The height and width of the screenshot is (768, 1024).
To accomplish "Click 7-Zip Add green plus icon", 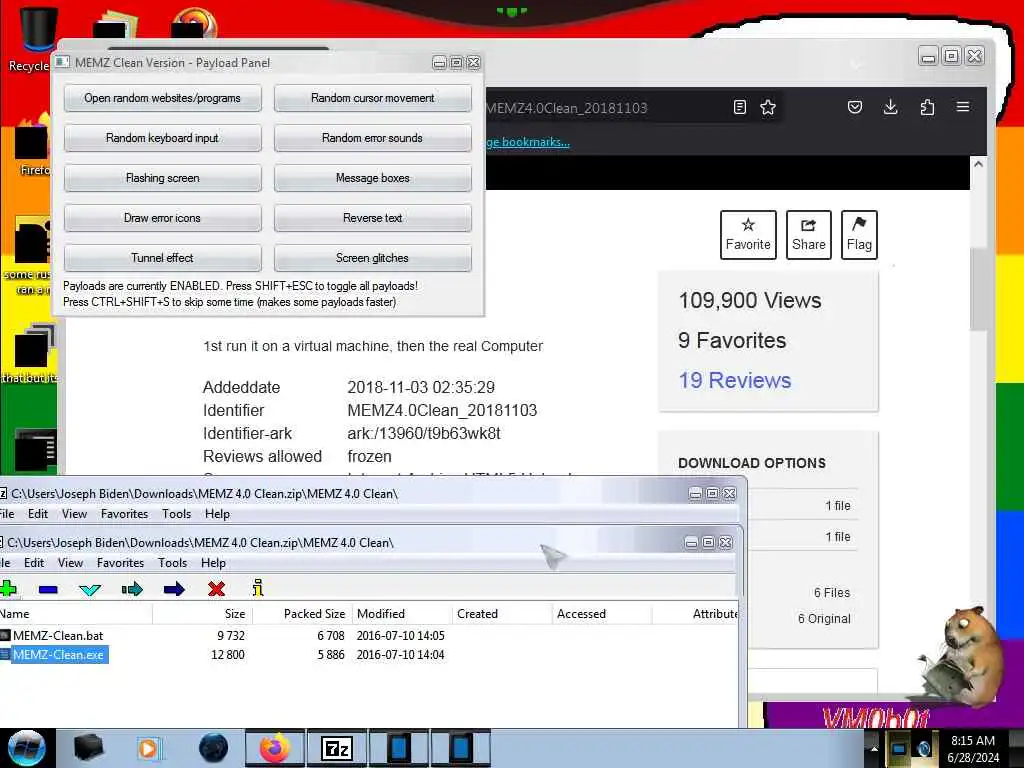I will (x=8, y=589).
